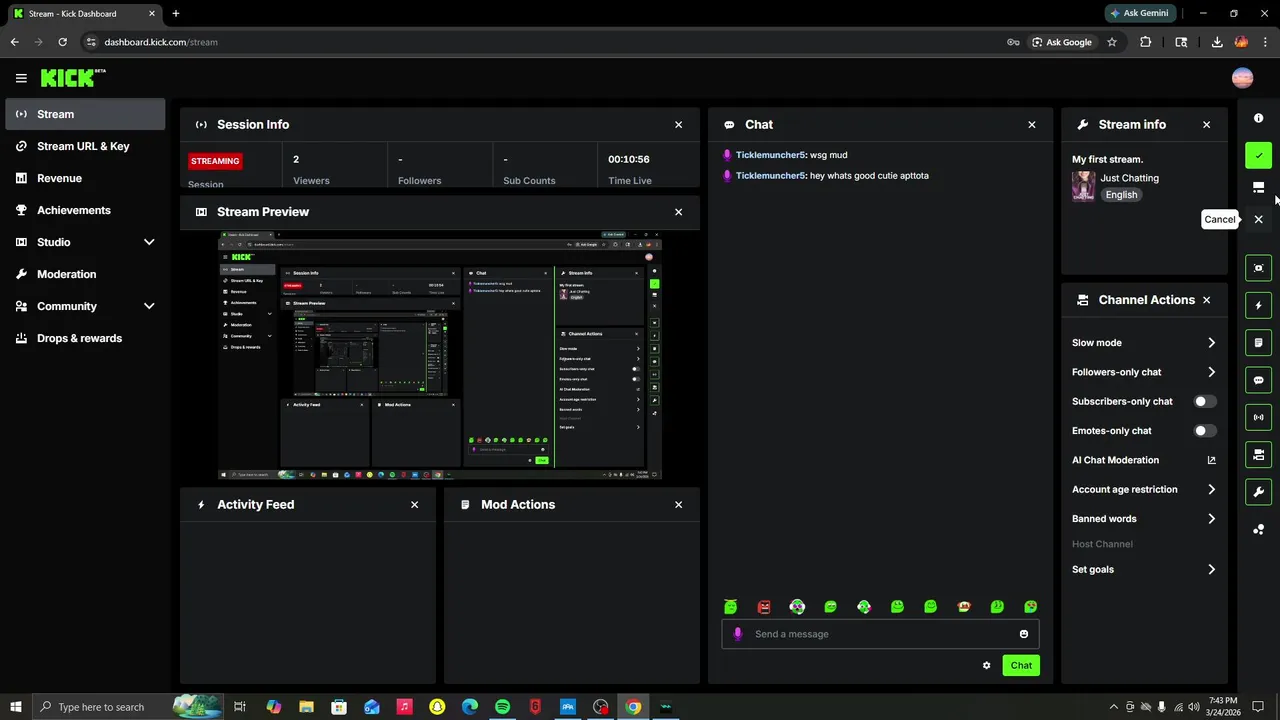The width and height of the screenshot is (1280, 720).
Task: Toggle Chat bubble widget icon
Action: (1258, 380)
